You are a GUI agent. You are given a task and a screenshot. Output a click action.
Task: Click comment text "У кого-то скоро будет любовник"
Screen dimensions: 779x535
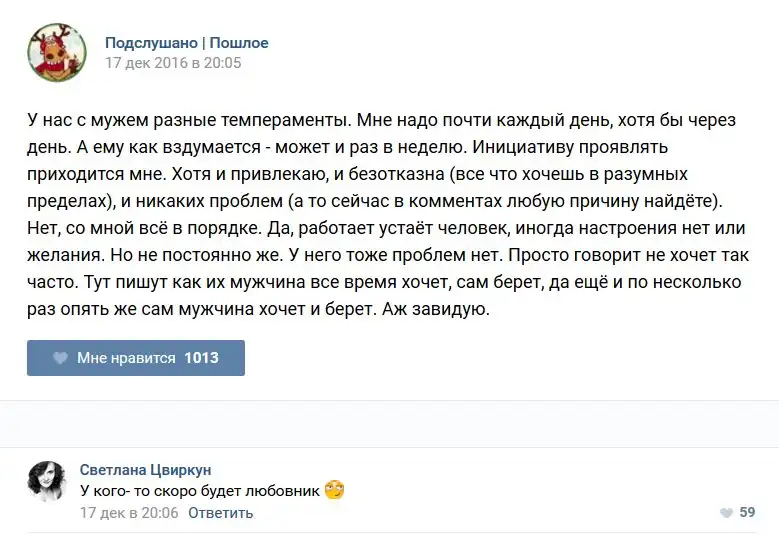point(200,491)
